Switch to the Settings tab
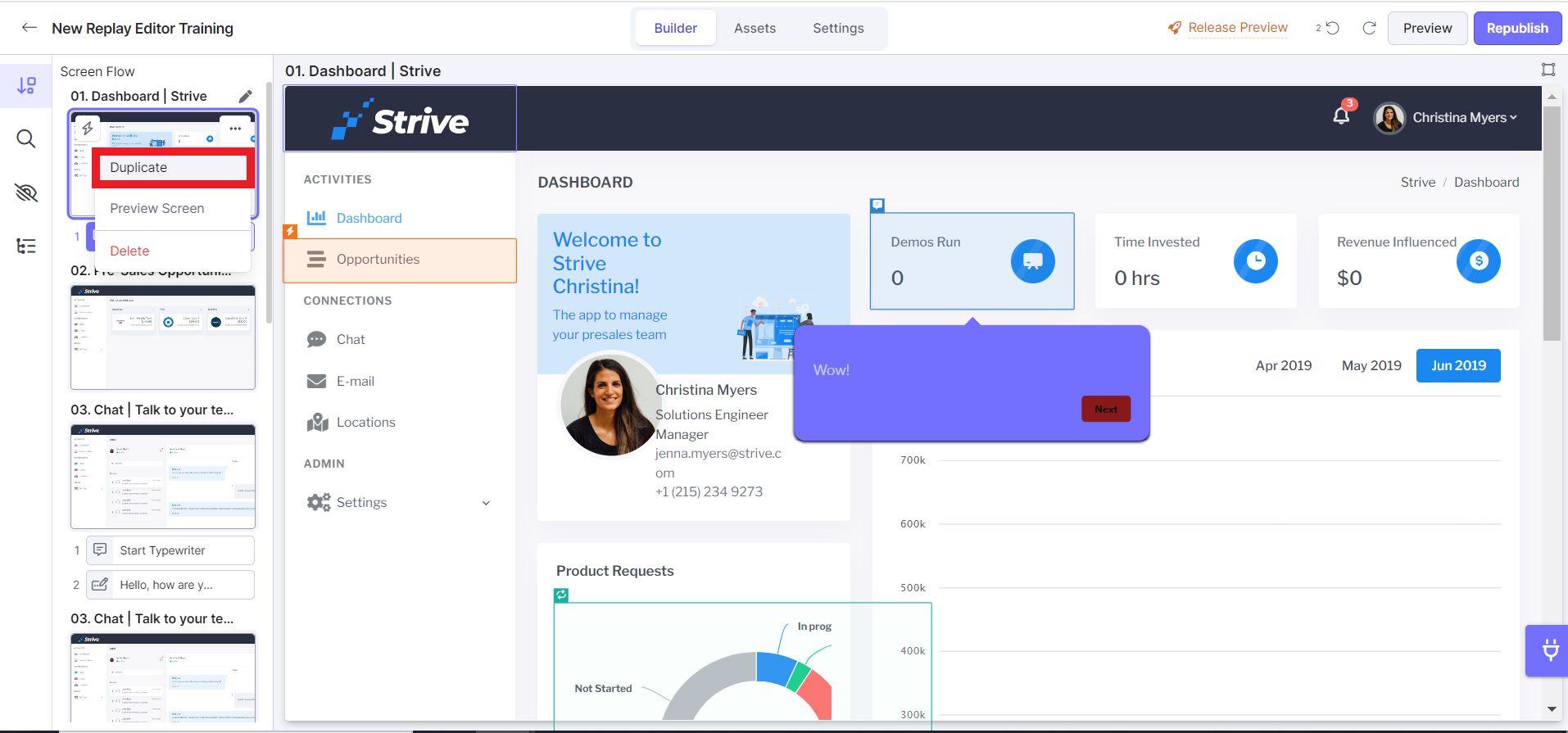The image size is (1568, 733). [838, 28]
